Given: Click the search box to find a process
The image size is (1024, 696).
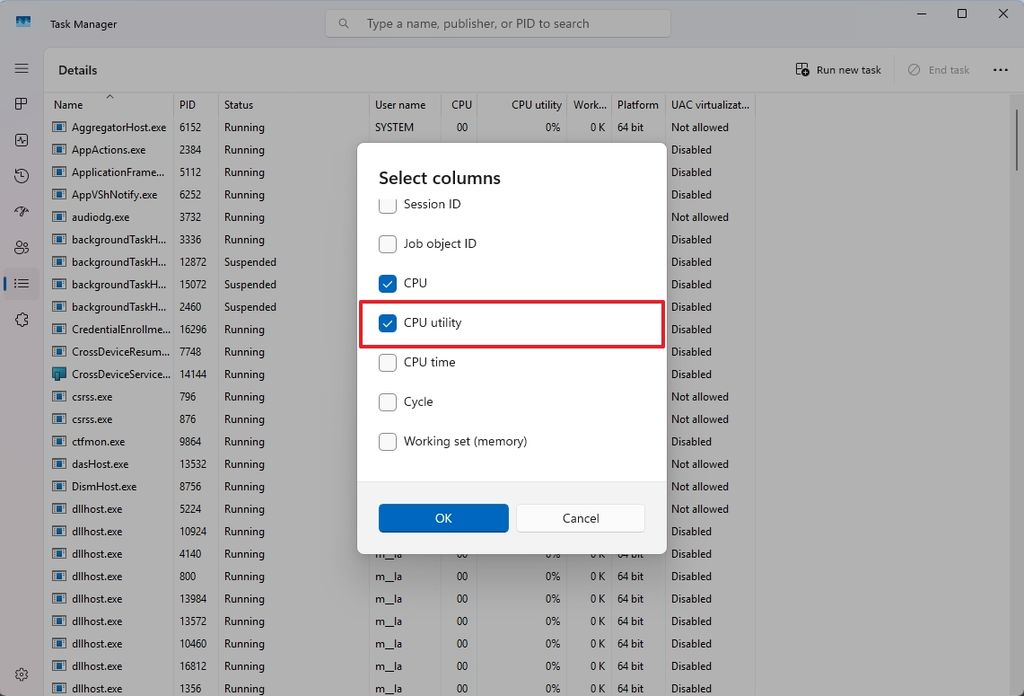Looking at the screenshot, I should (x=497, y=22).
